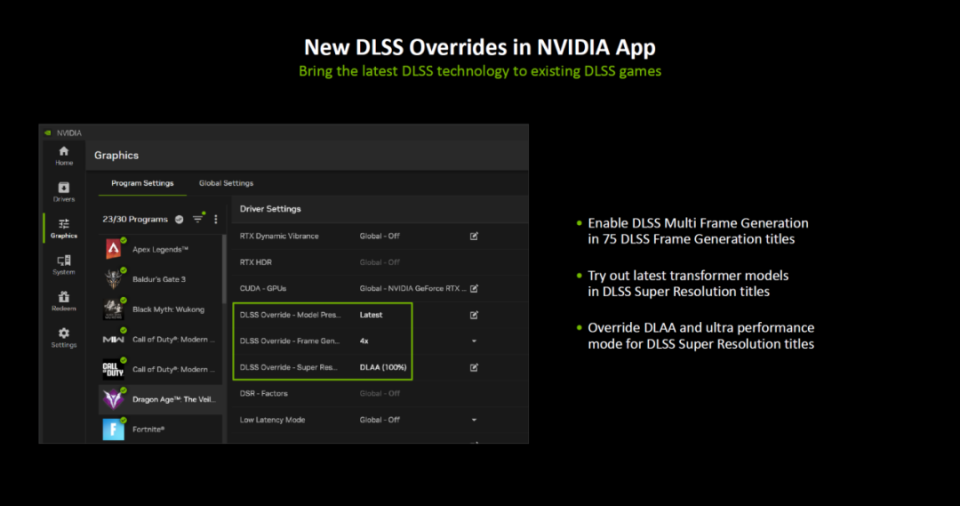Image resolution: width=960 pixels, height=506 pixels.
Task: Select Black Myth: Wukong list entry
Action: [160, 309]
